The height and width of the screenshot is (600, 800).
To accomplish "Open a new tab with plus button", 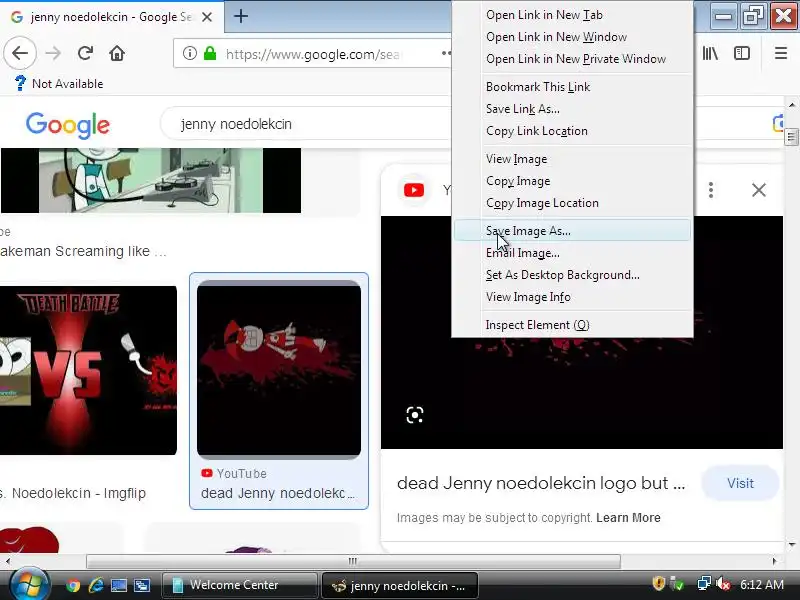I will (x=241, y=16).
